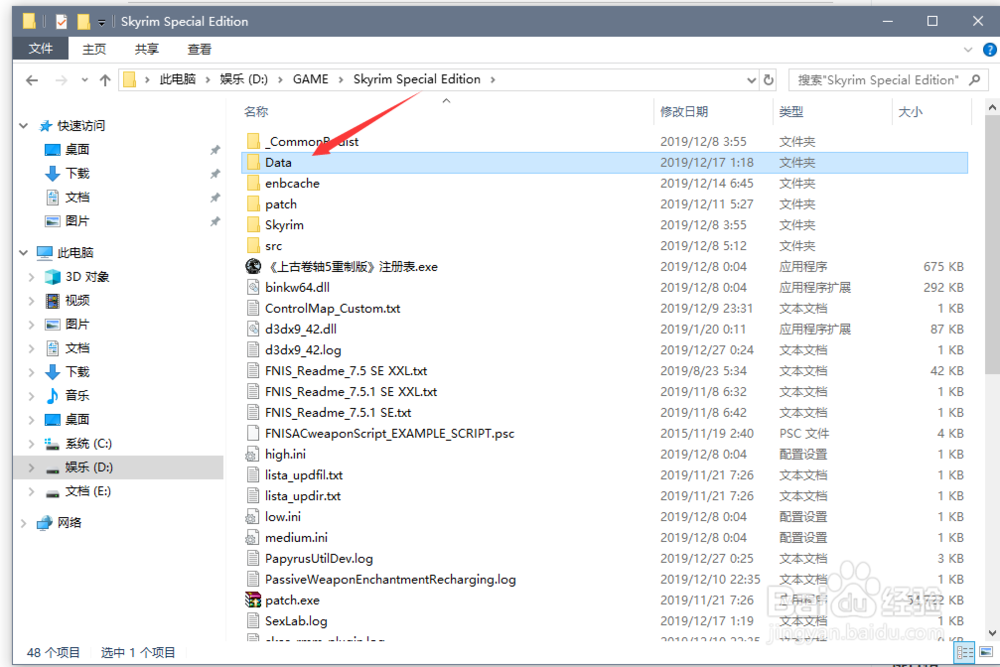Select PassiveWeaponEnchantmentRecharging.log file
This screenshot has width=1000, height=667.
pos(390,579)
